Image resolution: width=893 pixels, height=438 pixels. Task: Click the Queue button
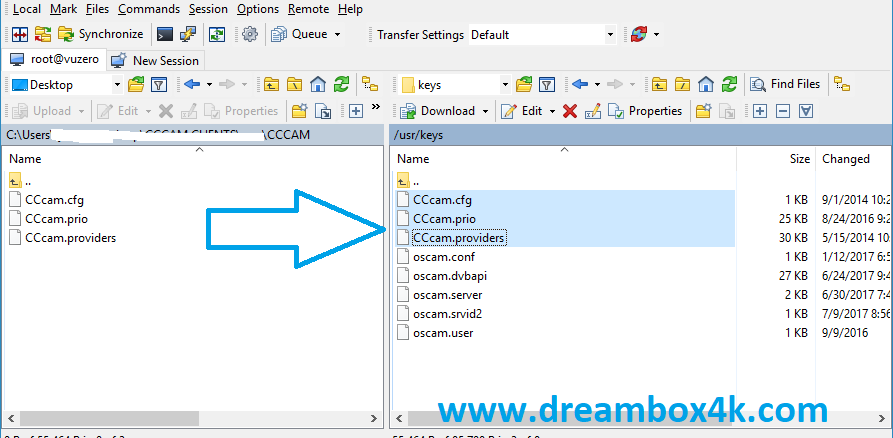coord(300,34)
